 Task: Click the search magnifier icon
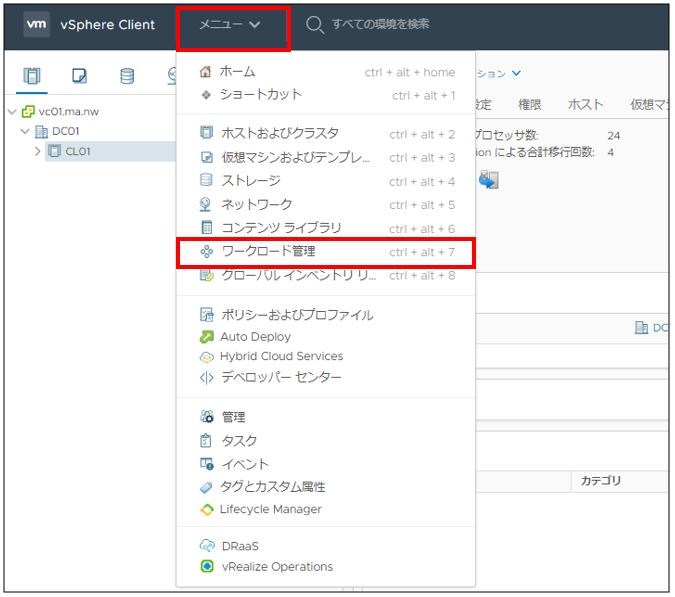click(315, 24)
